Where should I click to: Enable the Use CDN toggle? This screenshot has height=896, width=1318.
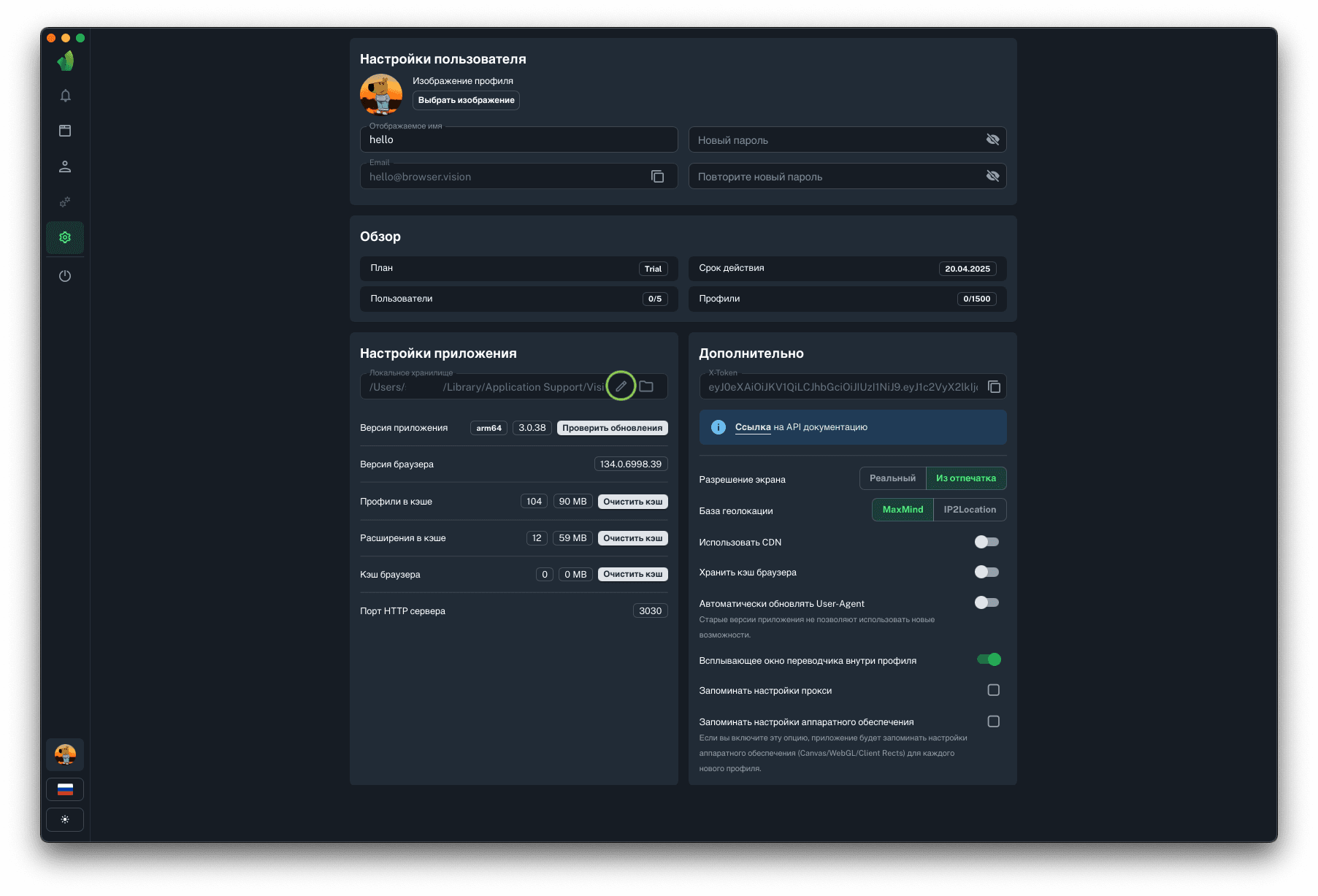point(986,542)
